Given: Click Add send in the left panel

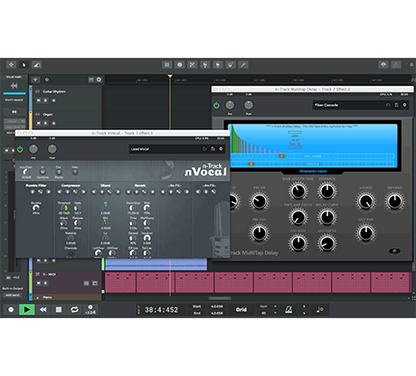Looking at the screenshot, I should point(12,295).
